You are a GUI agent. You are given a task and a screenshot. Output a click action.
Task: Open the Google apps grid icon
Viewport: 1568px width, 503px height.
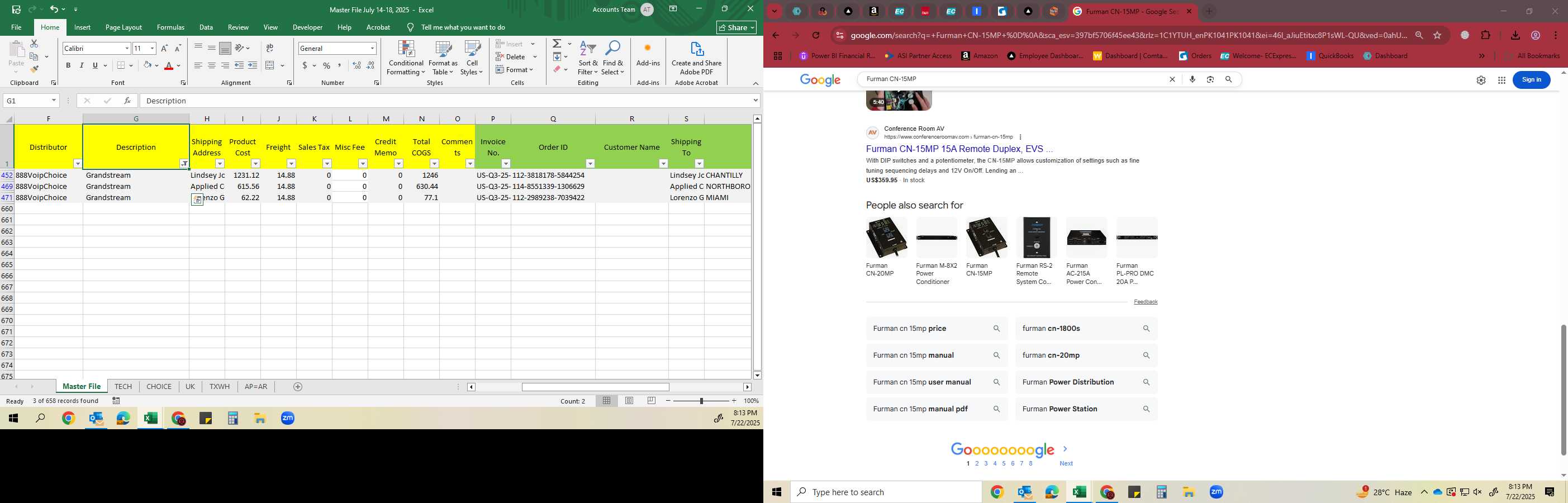[1502, 80]
